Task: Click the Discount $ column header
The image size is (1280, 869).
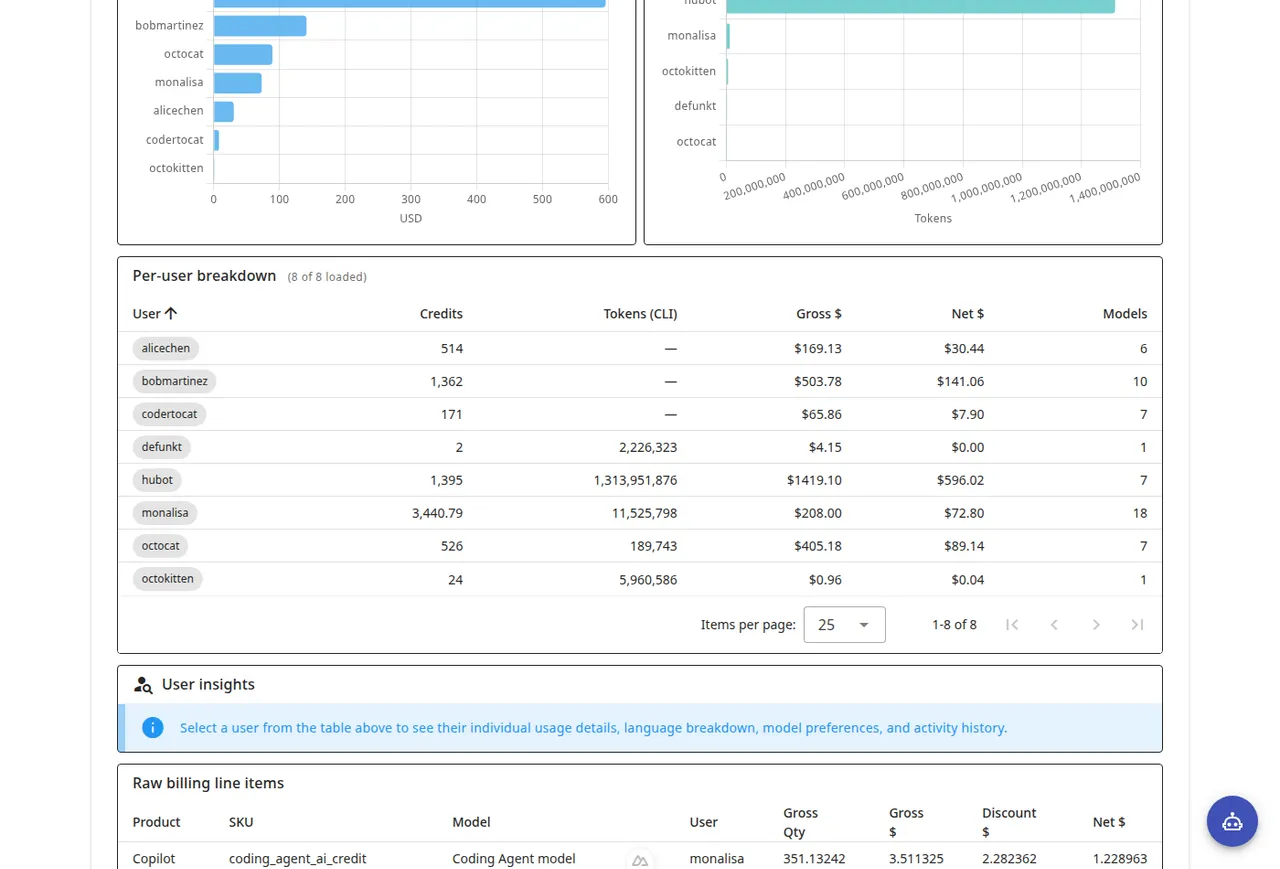Action: [x=1009, y=822]
